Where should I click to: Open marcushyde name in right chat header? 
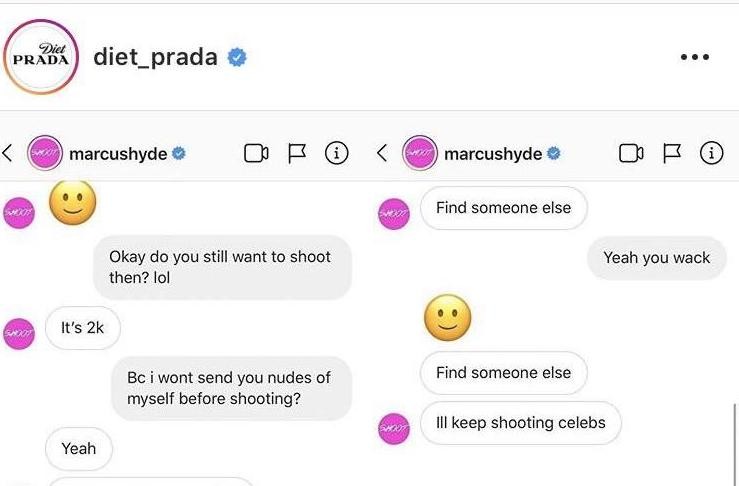point(493,154)
